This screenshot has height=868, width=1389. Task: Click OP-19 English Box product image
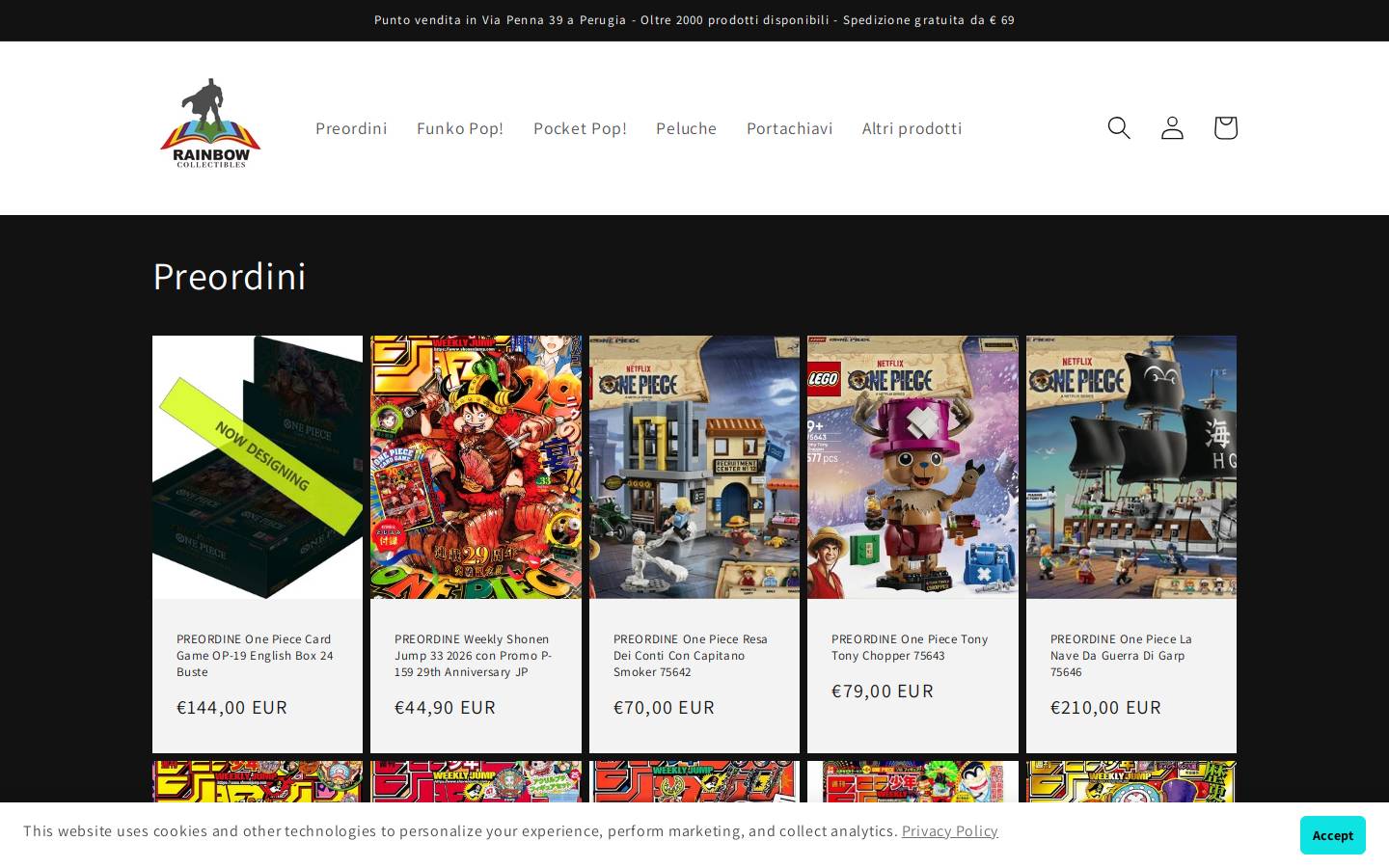[x=258, y=467]
